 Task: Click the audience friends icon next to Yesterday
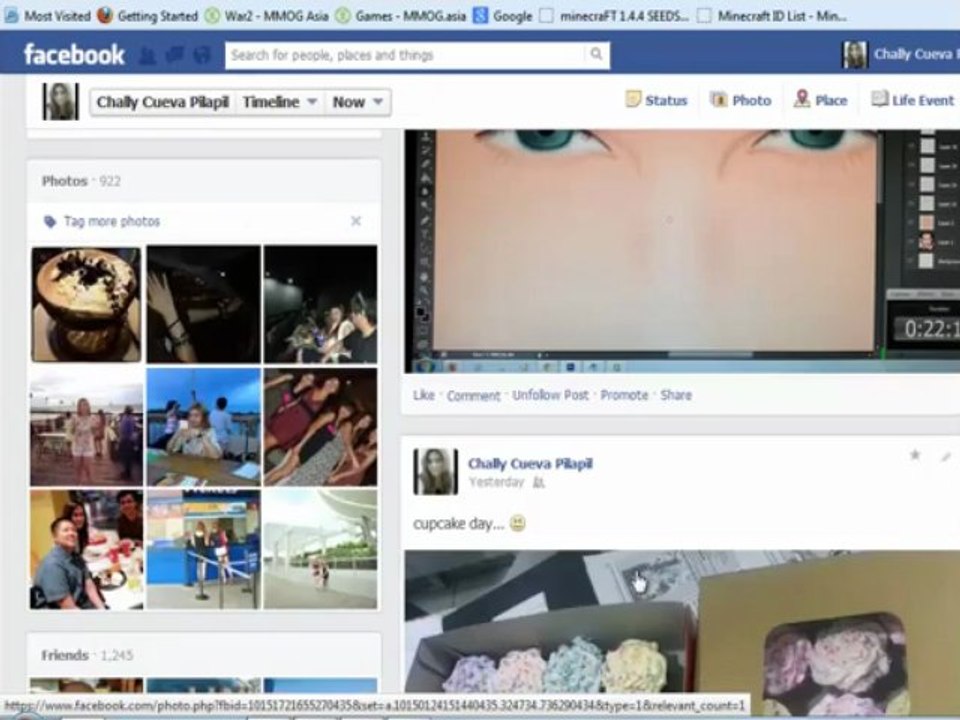(538, 482)
